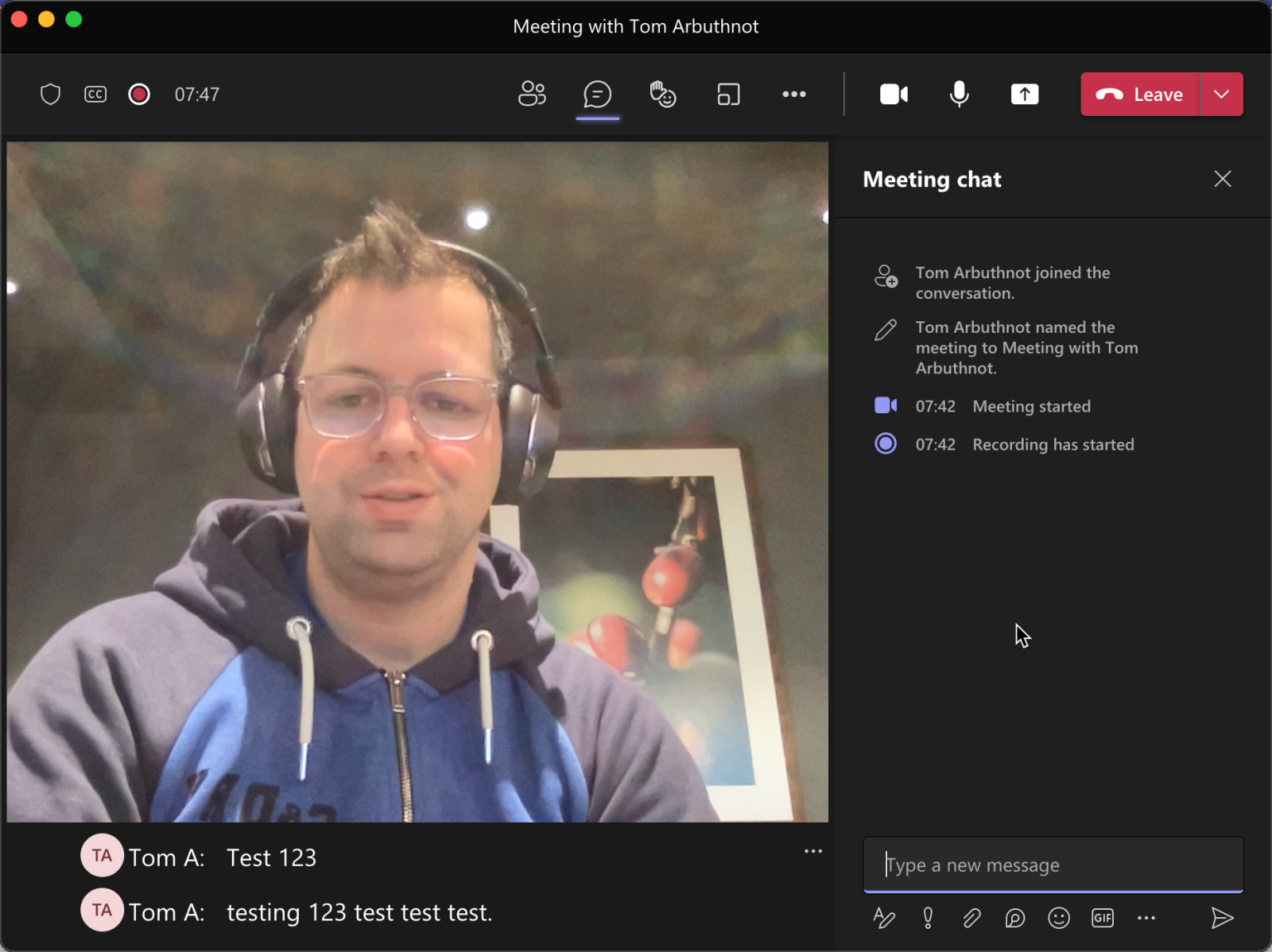Send the chat message
The image size is (1272, 952).
tap(1222, 917)
